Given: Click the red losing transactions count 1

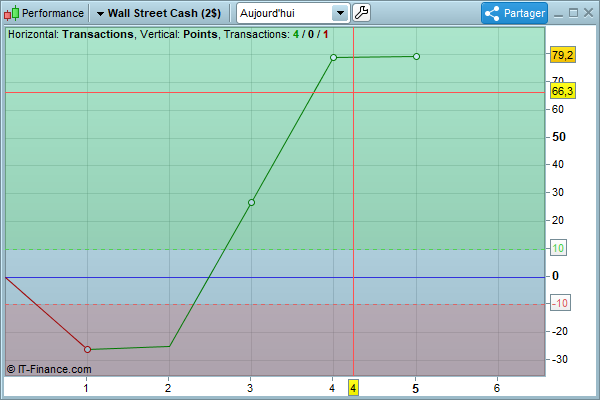Looking at the screenshot, I should coord(326,34).
